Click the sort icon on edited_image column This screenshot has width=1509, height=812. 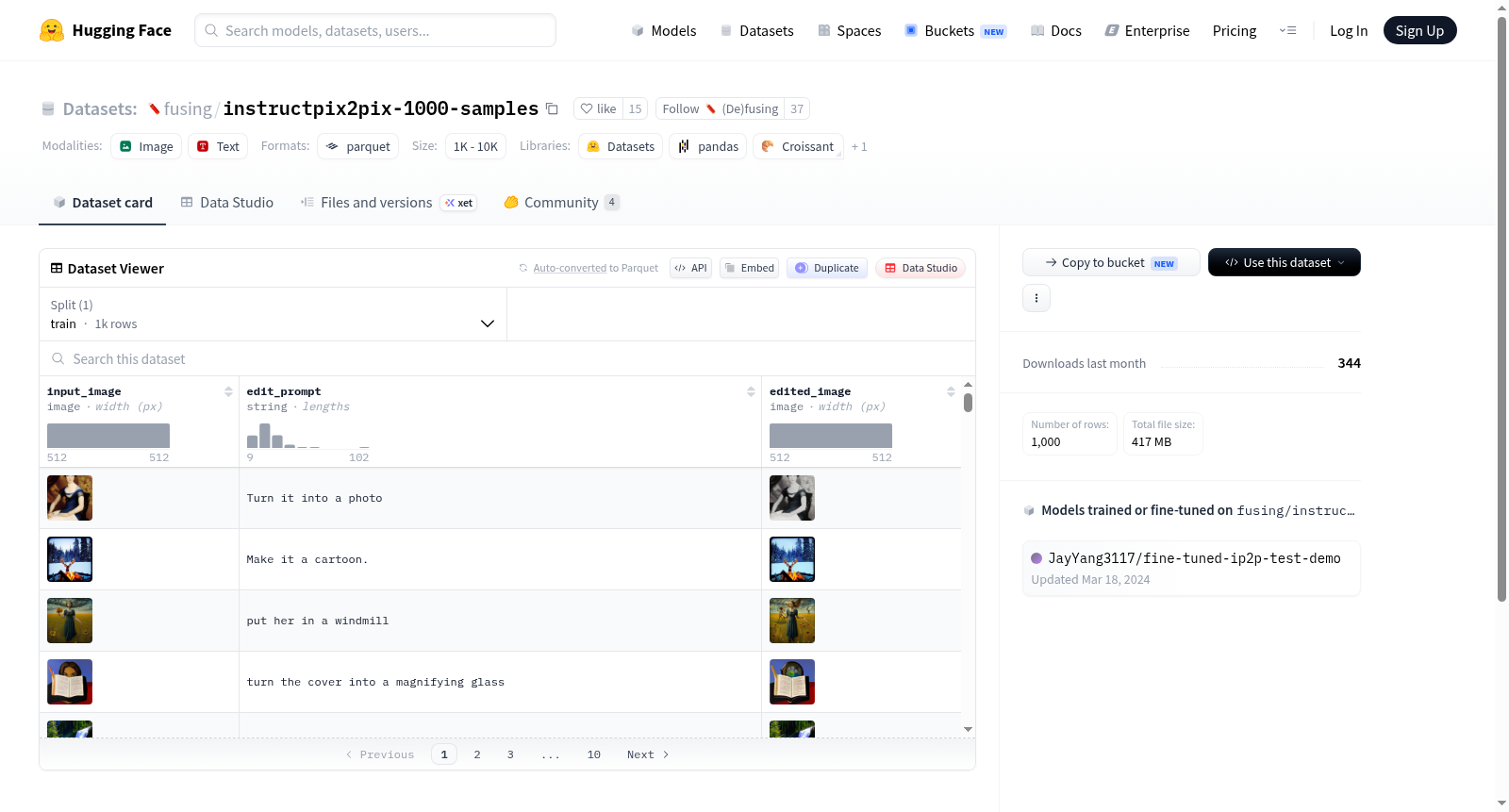pos(951,391)
